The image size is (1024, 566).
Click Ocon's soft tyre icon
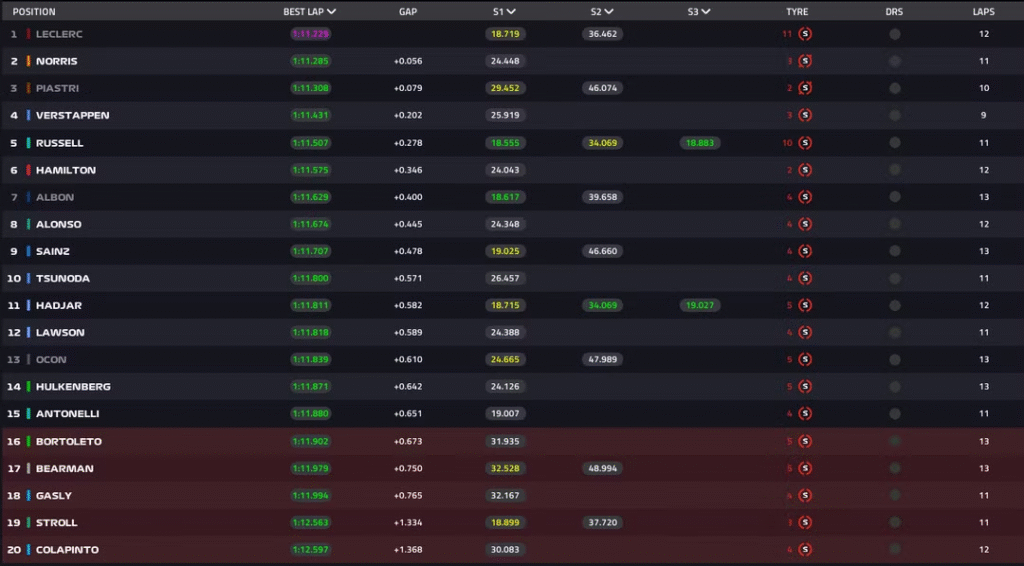pyautogui.click(x=805, y=359)
